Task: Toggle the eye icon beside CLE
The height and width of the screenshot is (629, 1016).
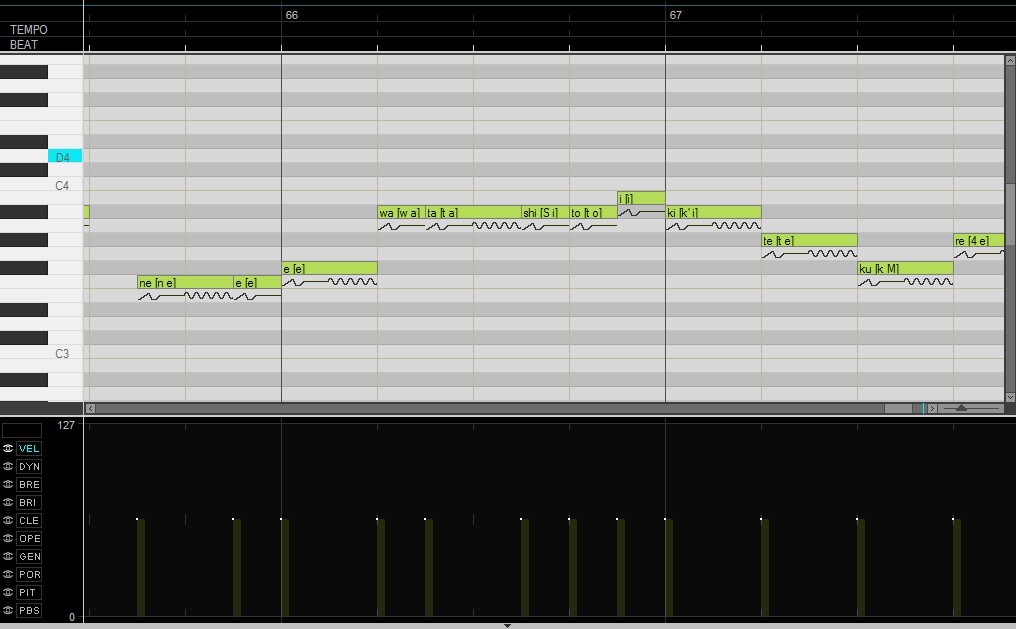Action: point(8,520)
